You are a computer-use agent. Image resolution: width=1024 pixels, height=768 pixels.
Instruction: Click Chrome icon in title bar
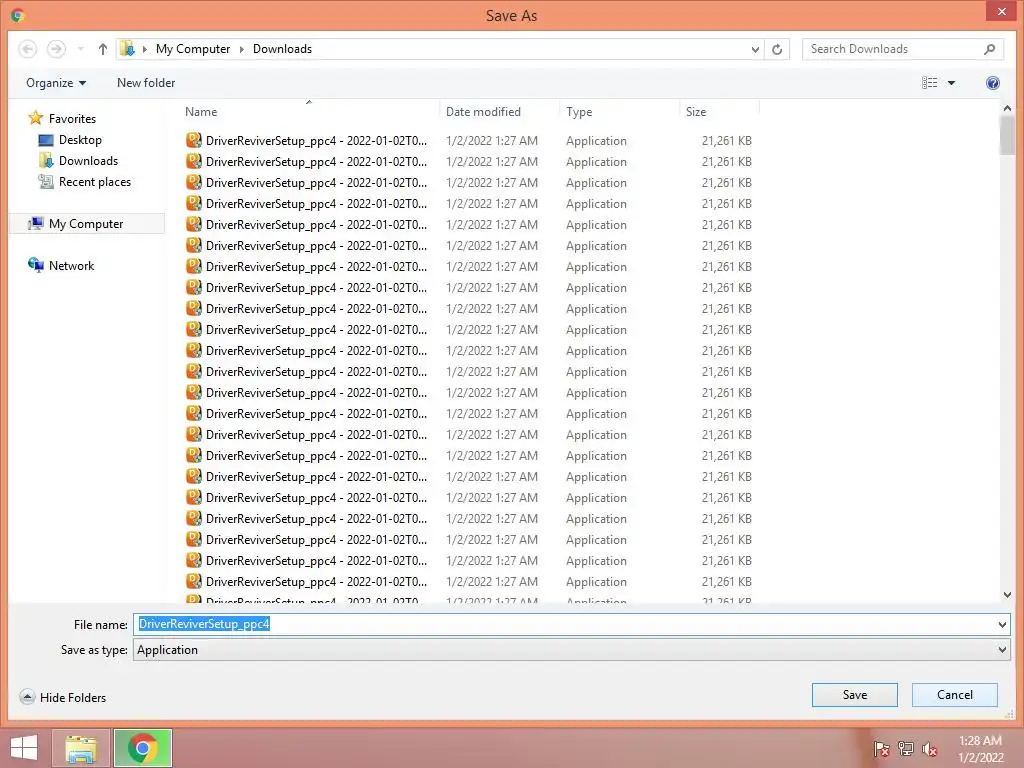coord(18,15)
